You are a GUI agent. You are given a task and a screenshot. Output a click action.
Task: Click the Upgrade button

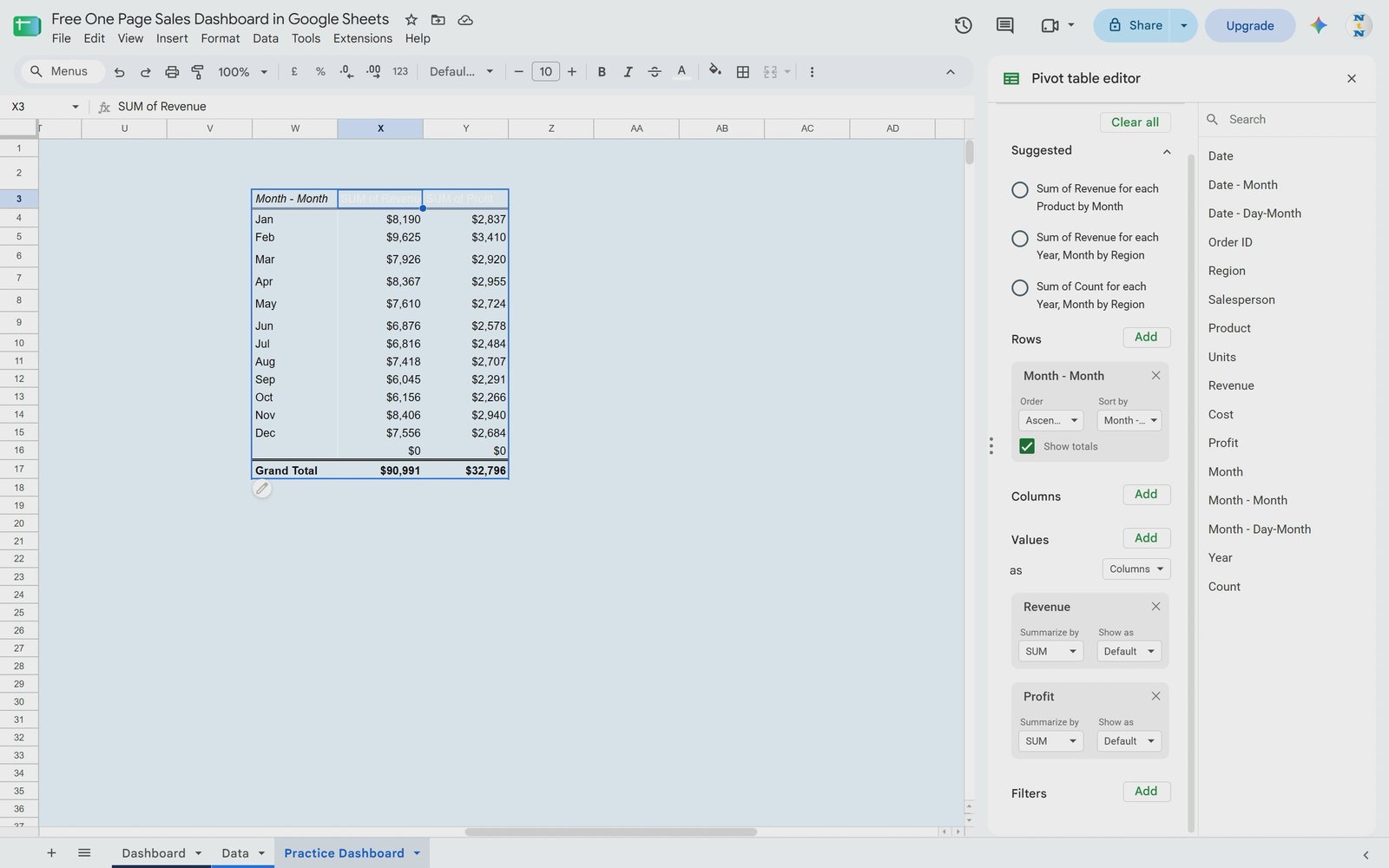pyautogui.click(x=1250, y=25)
